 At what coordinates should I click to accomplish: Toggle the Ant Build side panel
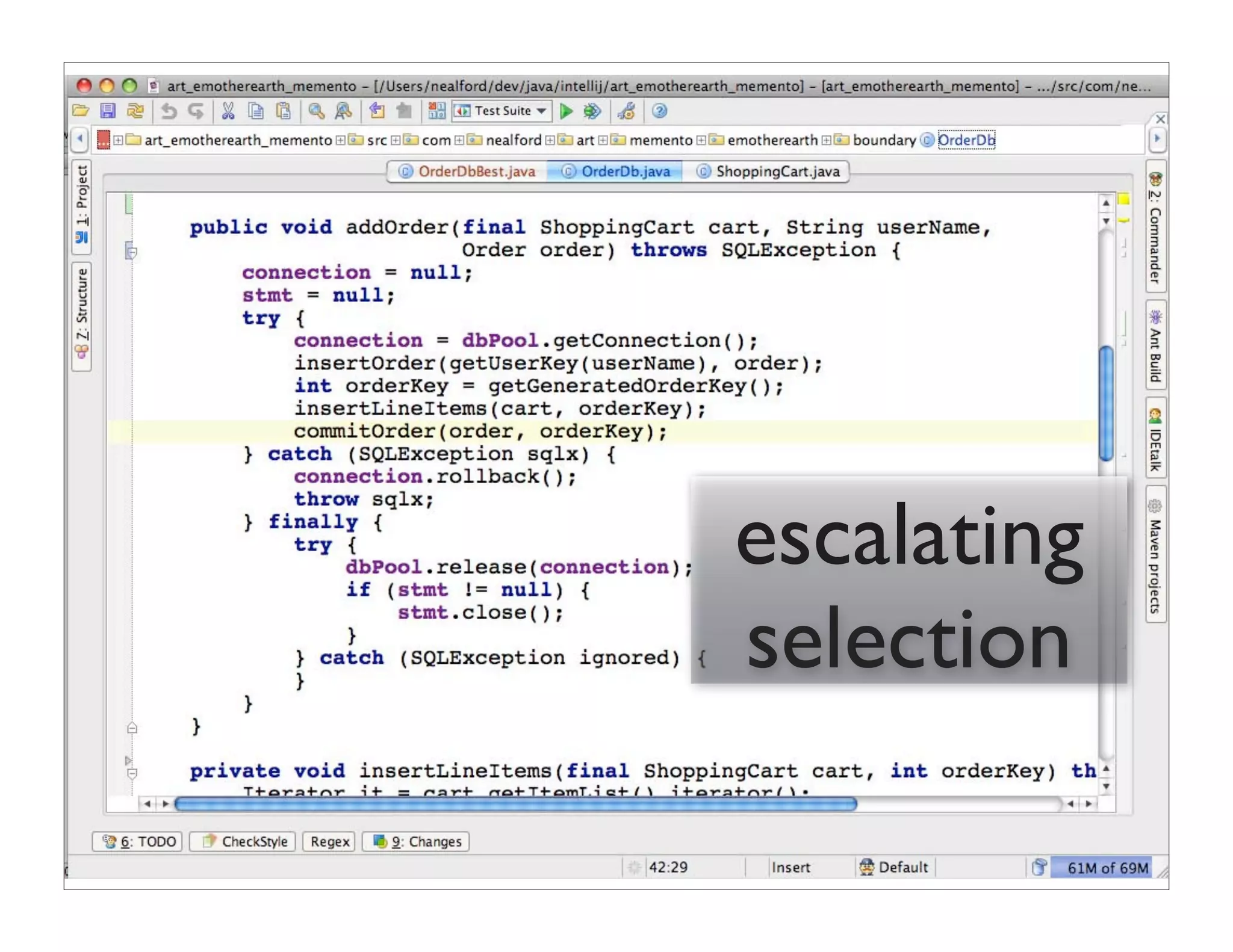[1155, 346]
